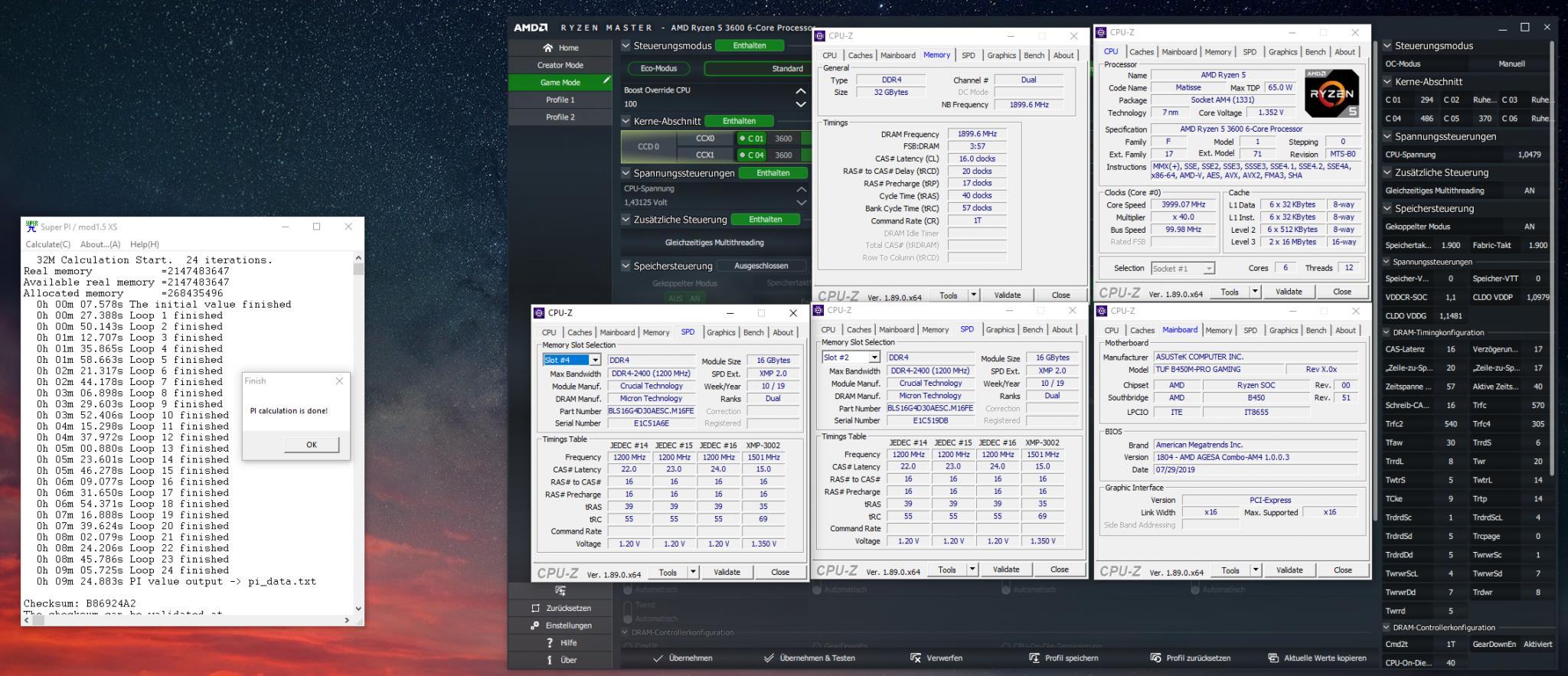The height and width of the screenshot is (676, 1568).
Task: Click Gleichzeitiges Multithreading label in left panel
Action: pos(714,243)
